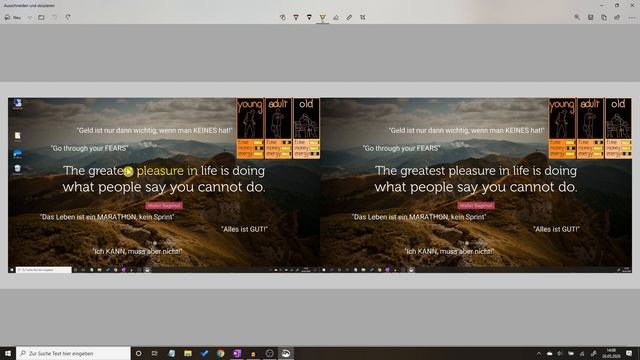Switch to Snip & Sketch taskbar icon
Screen dimensions: 640x360
click(286, 353)
